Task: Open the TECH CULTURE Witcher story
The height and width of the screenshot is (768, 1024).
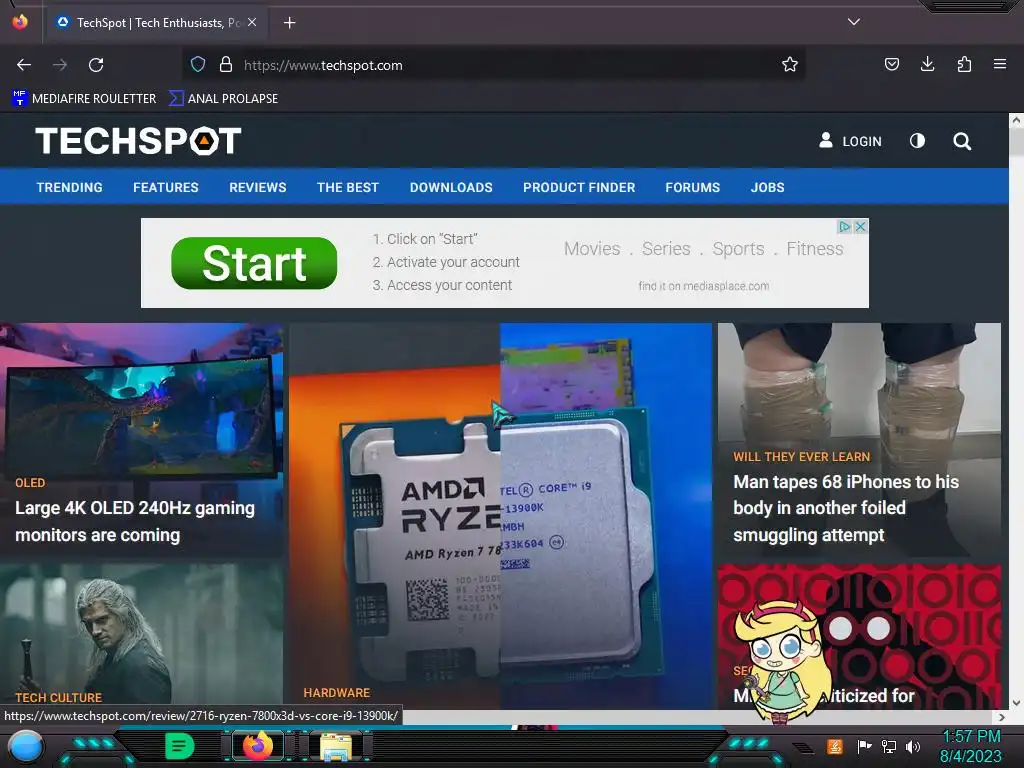Action: (x=141, y=635)
